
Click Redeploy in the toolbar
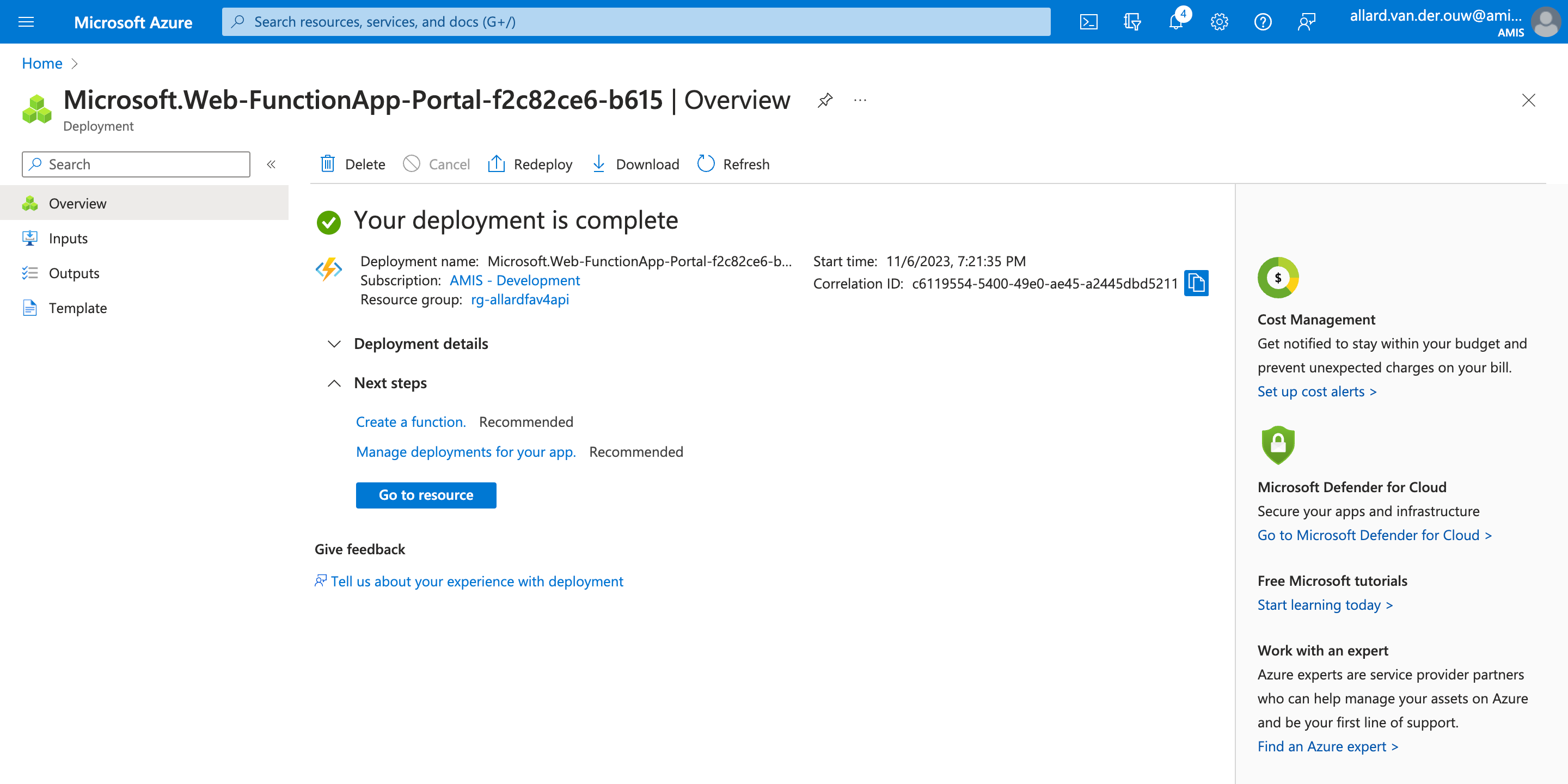[x=530, y=164]
